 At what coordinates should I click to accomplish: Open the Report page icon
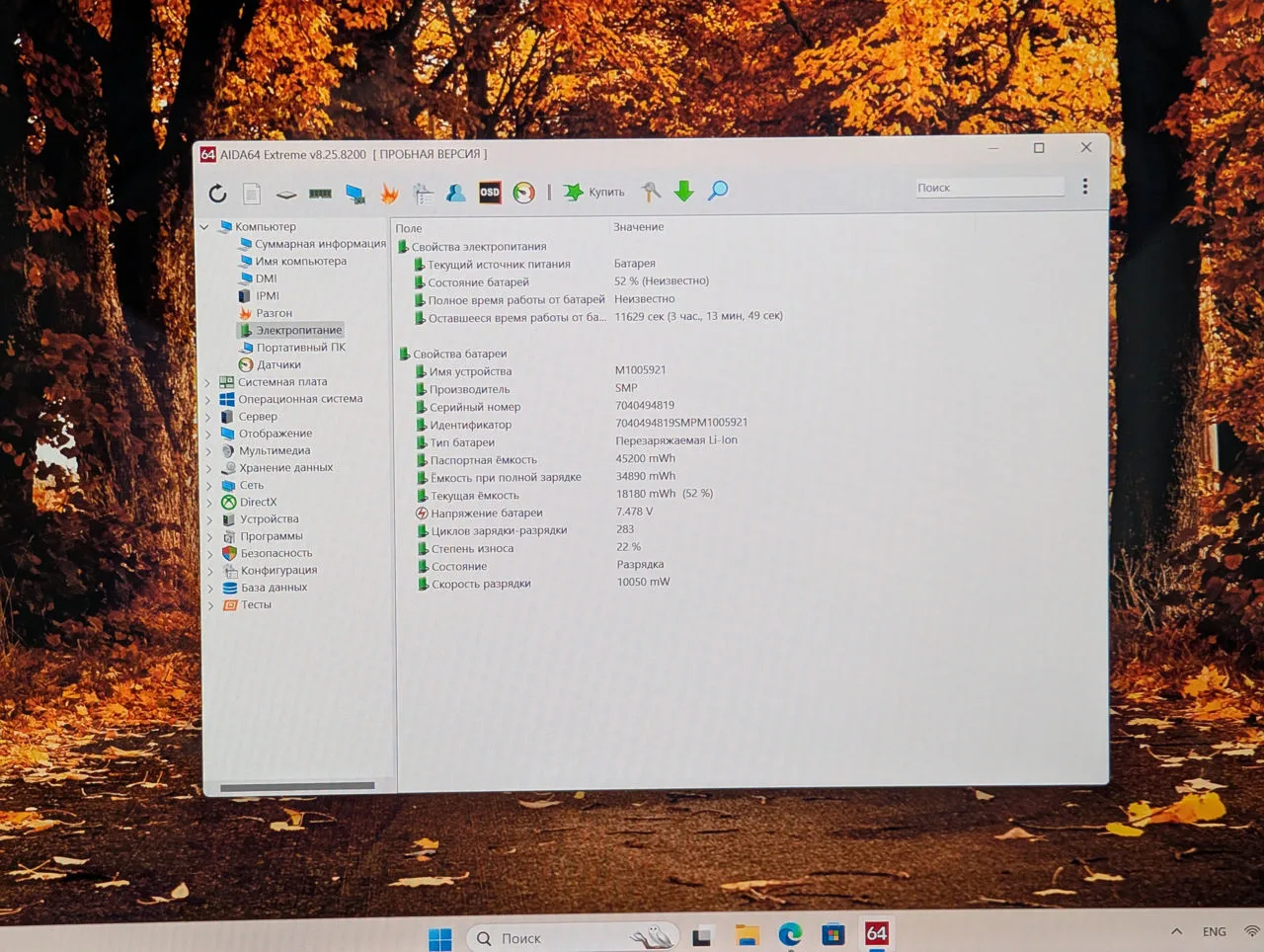tap(252, 194)
